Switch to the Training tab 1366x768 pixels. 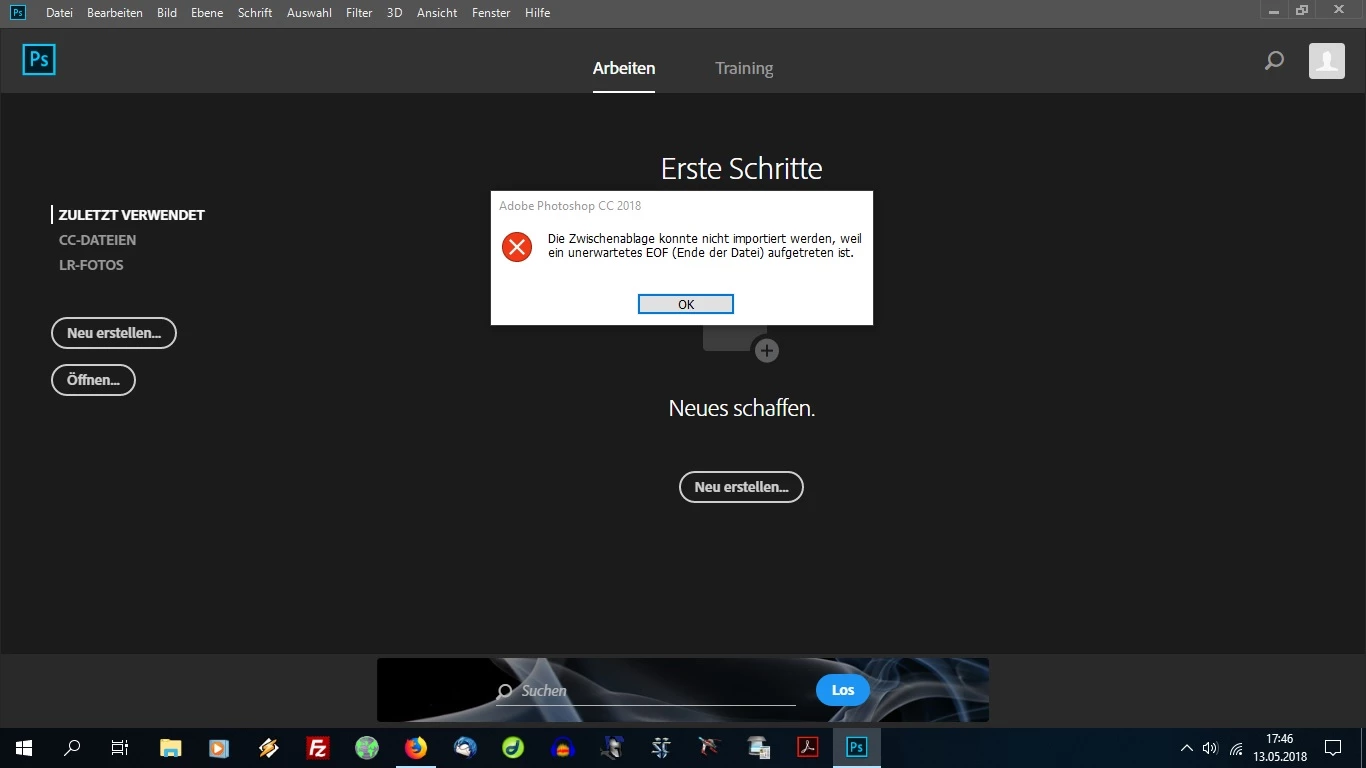744,69
